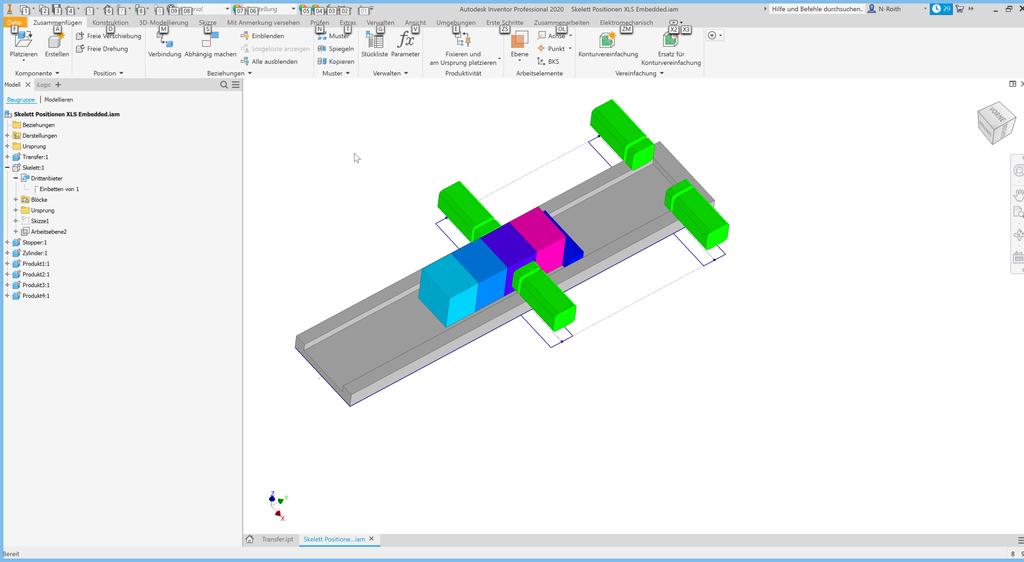
Task: Click the Abhängig machen constraint icon
Action: point(210,40)
